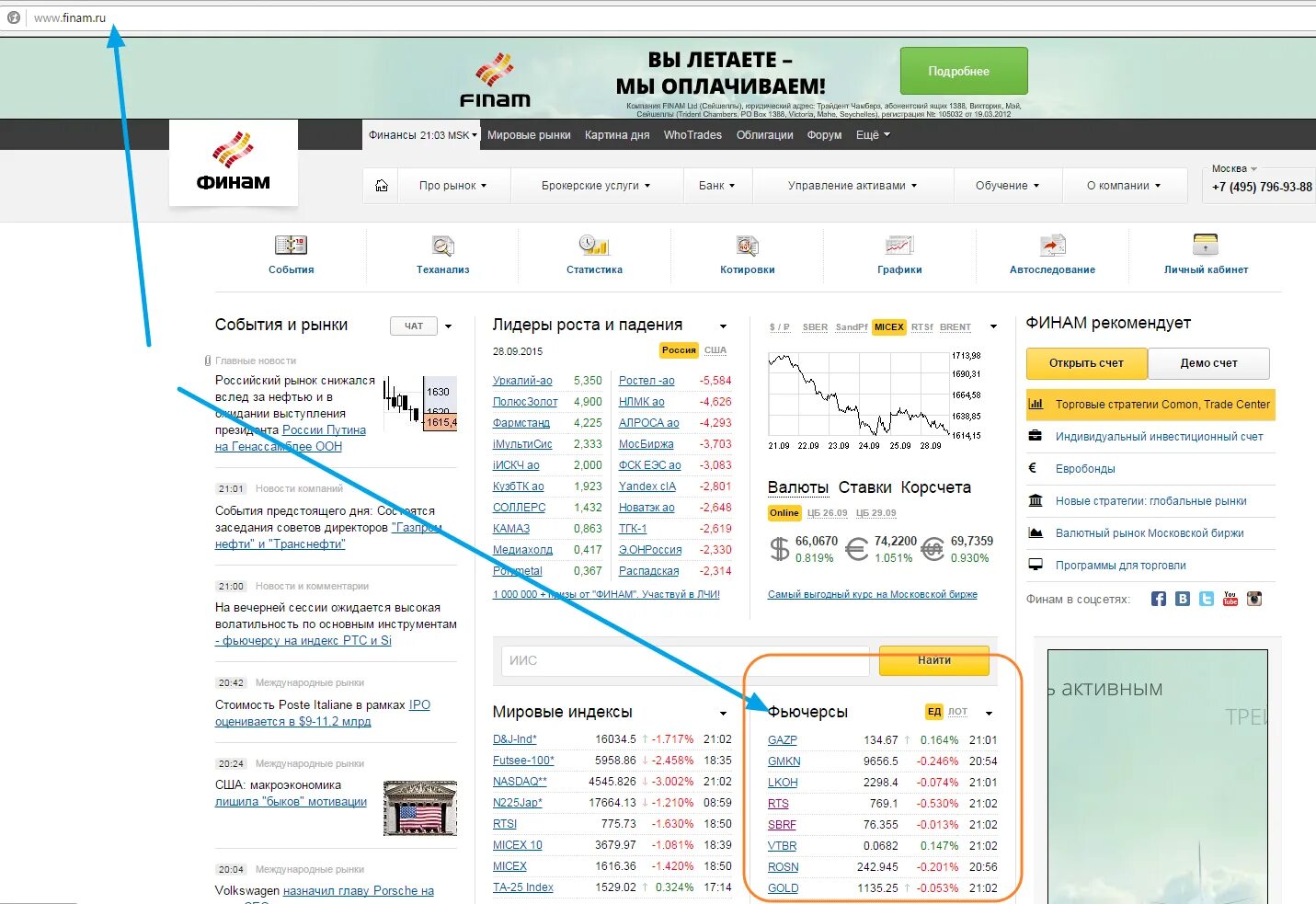Open the Личный кабинет icon
1316x904 pixels.
coord(1206,246)
